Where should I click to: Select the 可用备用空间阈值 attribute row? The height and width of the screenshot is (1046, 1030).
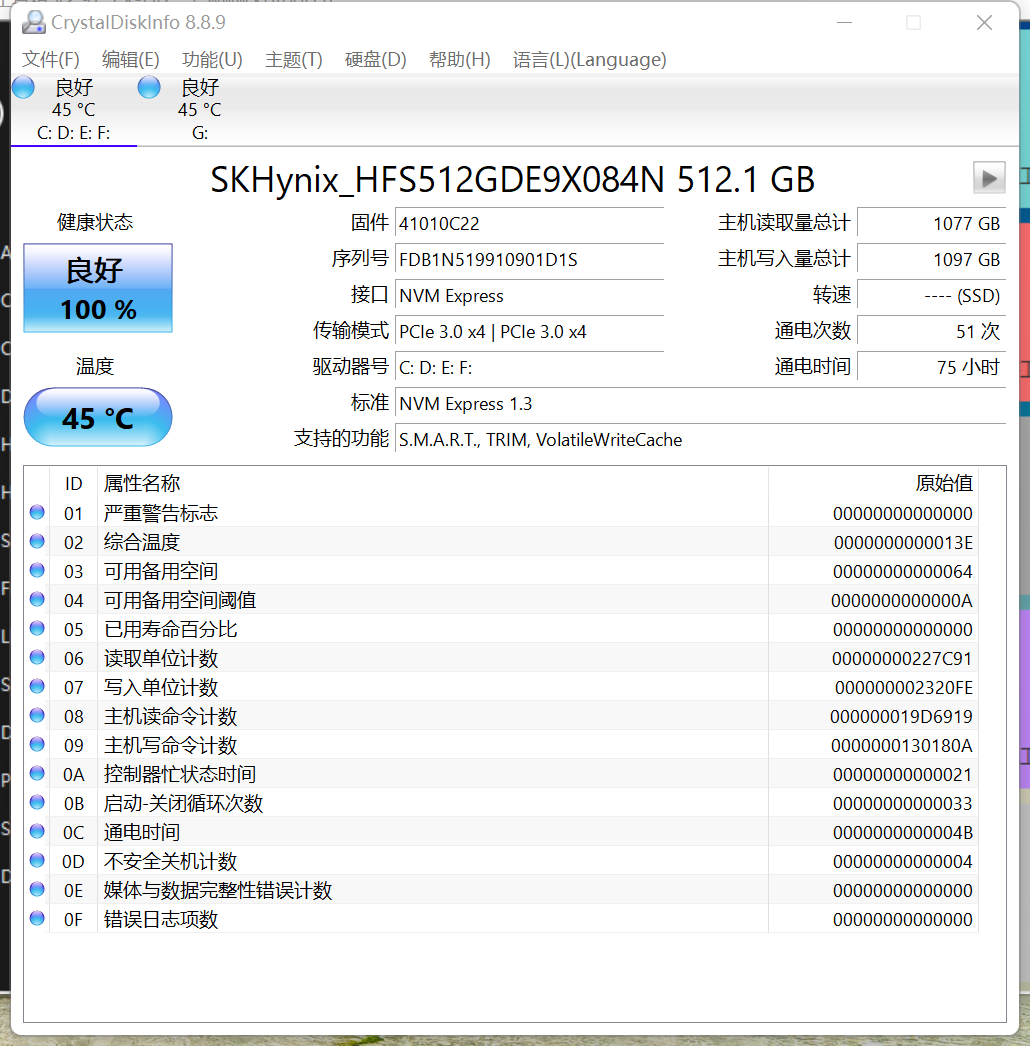pos(501,600)
